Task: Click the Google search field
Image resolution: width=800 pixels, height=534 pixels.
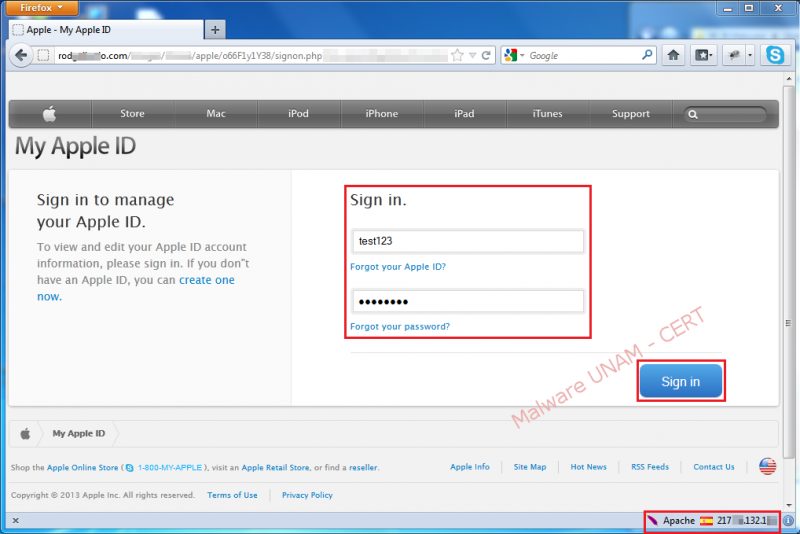Action: (x=583, y=56)
